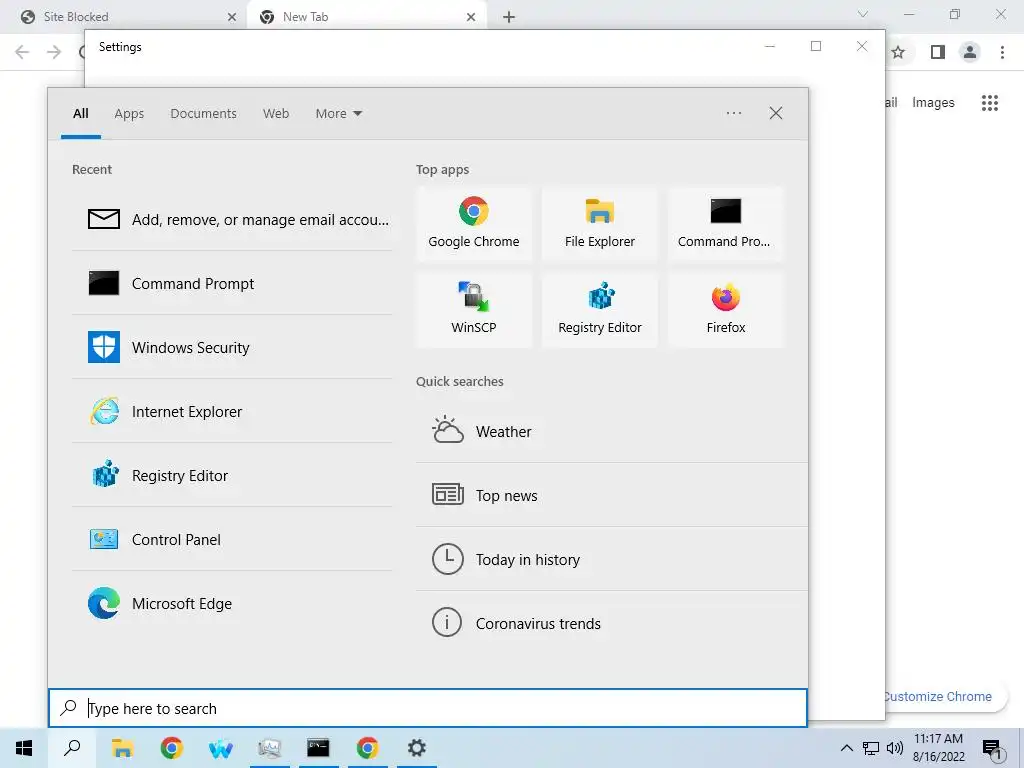Select Coronavirus trends quick search

coord(611,624)
